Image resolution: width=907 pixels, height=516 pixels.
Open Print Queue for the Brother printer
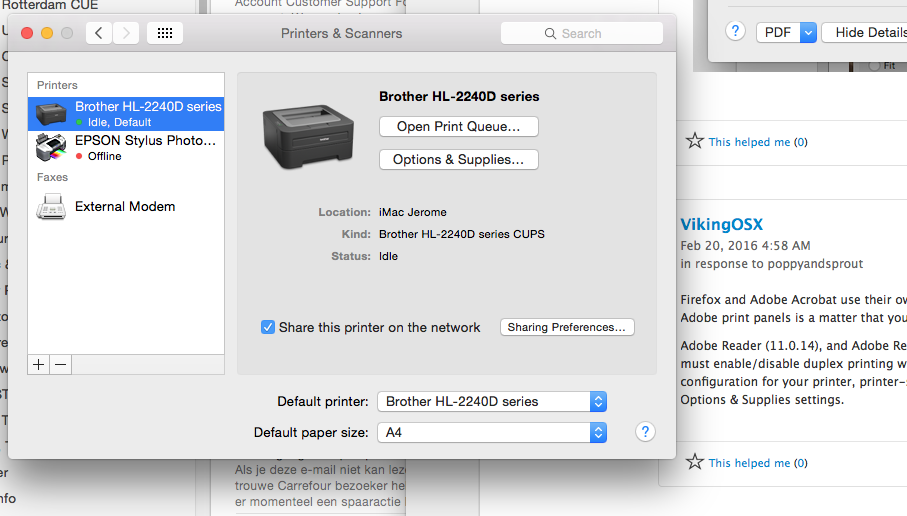coord(459,127)
